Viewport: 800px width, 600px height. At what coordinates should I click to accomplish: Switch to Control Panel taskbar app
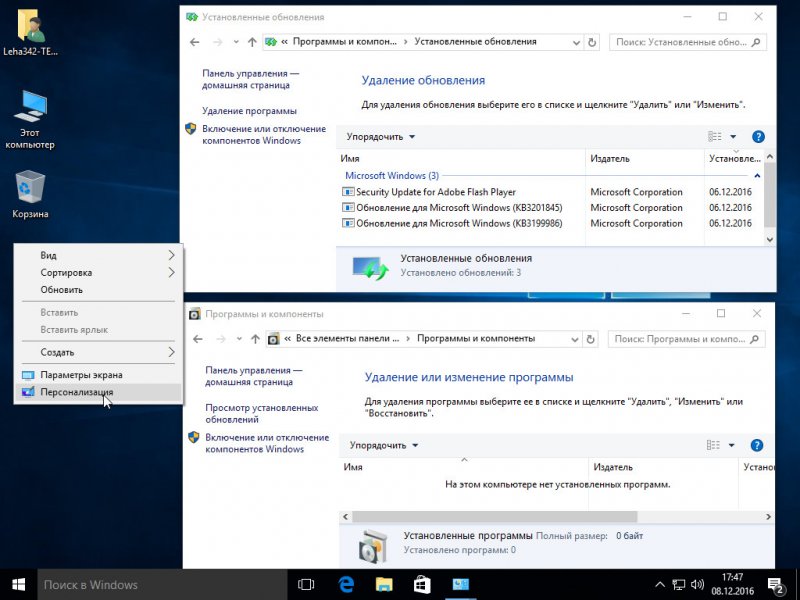click(x=460, y=585)
